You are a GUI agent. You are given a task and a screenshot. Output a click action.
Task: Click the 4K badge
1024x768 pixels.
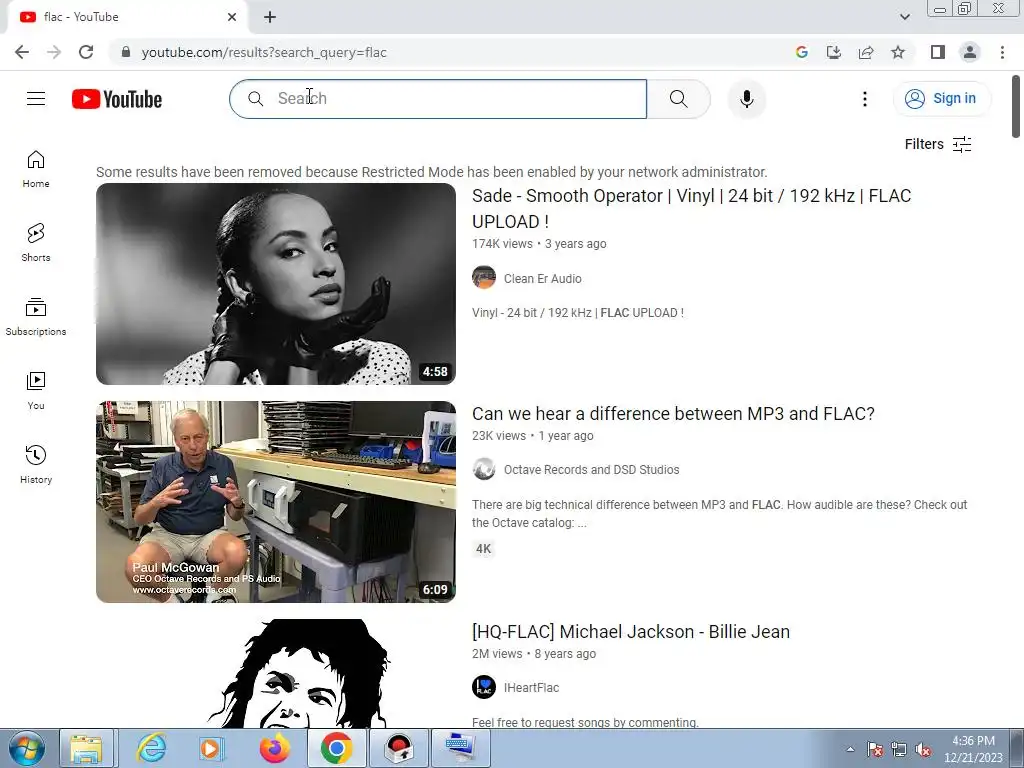click(483, 549)
